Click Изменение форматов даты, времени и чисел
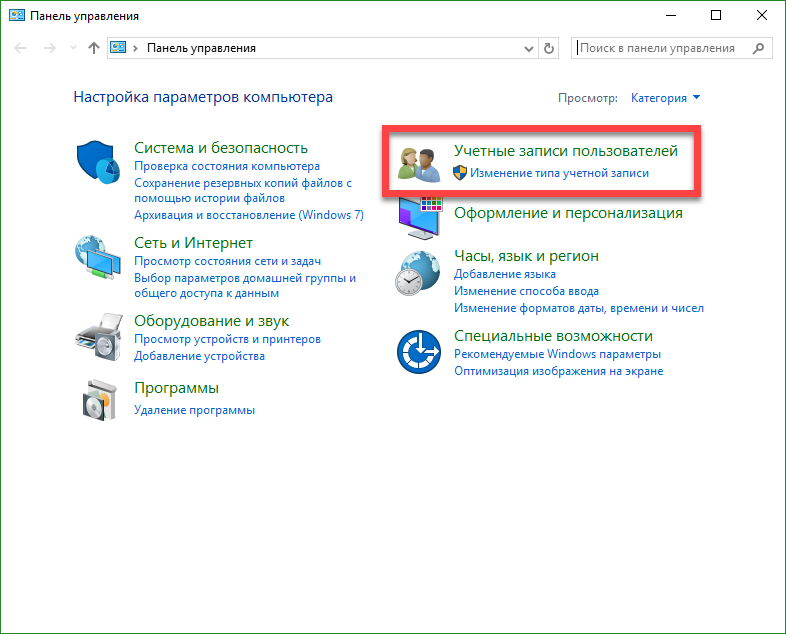Viewport: 786px width, 634px height. (578, 308)
